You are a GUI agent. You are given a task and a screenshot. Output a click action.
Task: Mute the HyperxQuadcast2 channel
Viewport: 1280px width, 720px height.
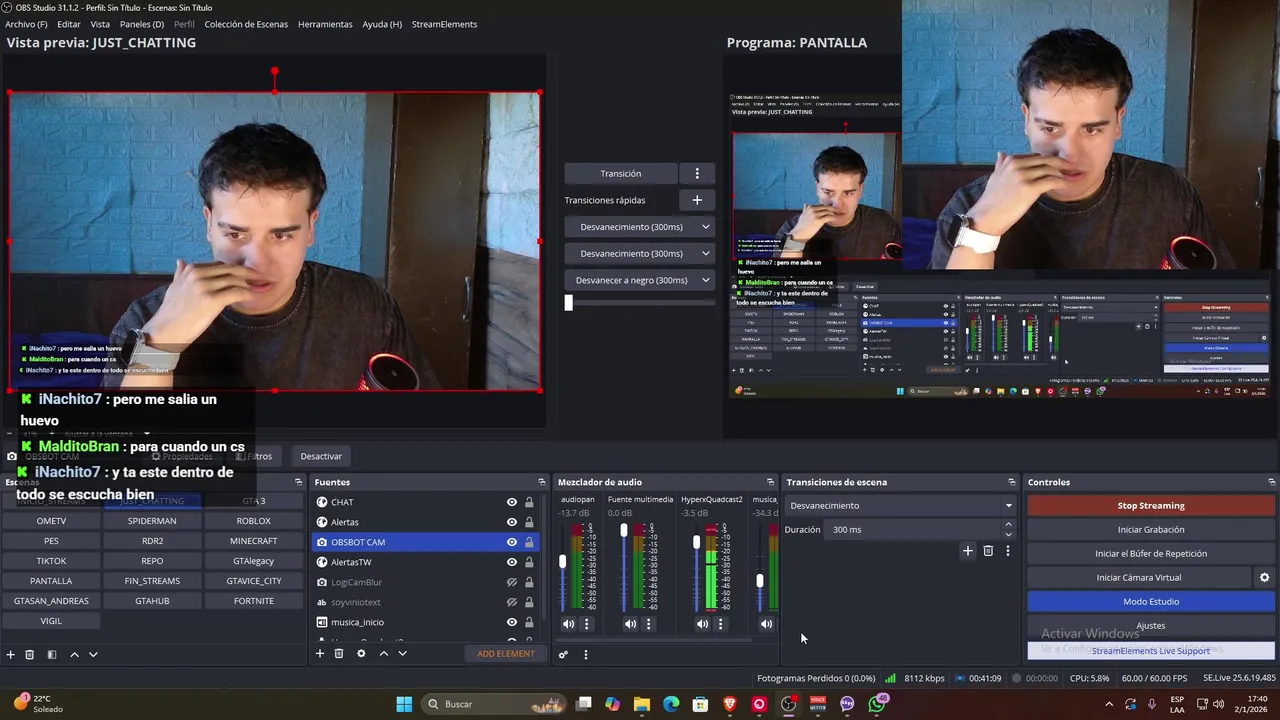[x=702, y=624]
